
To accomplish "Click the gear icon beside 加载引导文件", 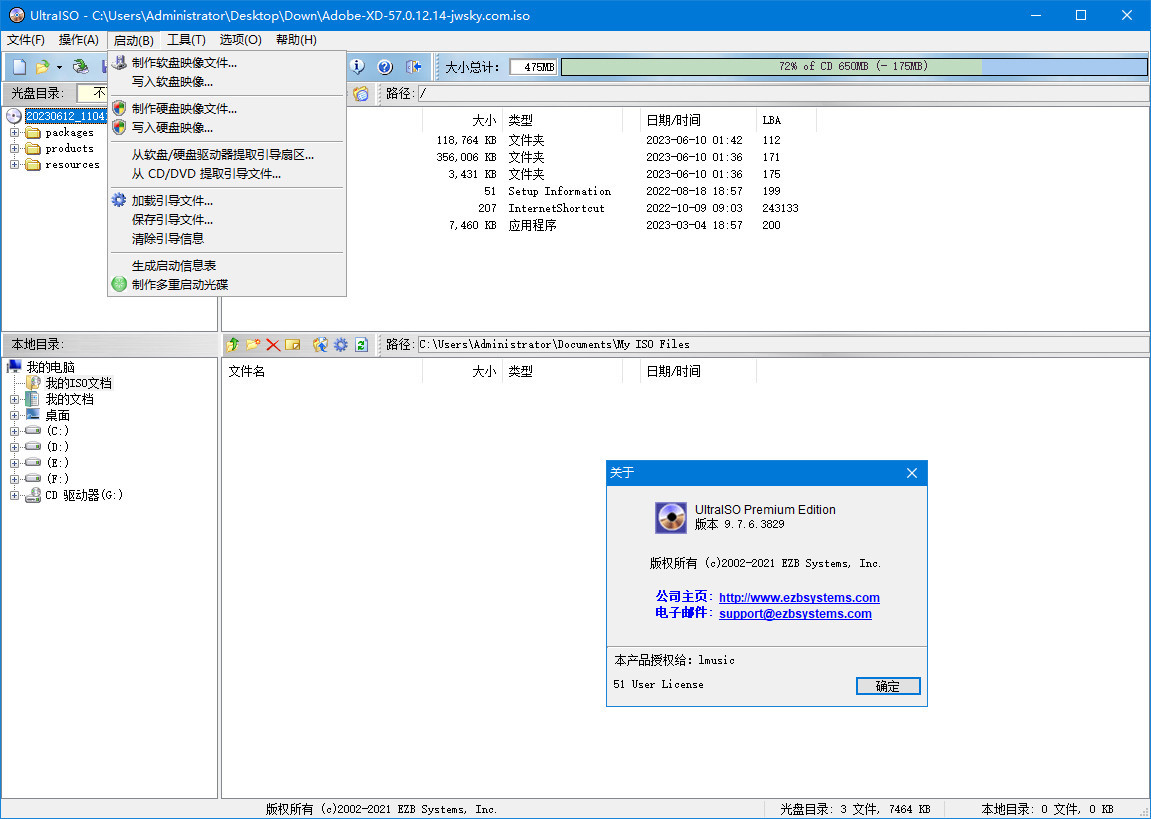I will point(119,200).
